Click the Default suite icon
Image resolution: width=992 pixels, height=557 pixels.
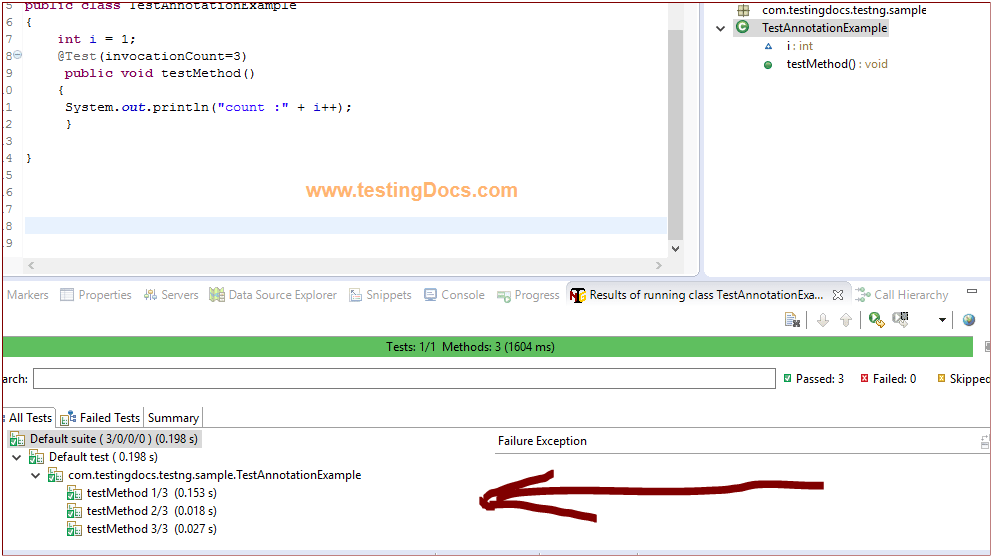pos(17,439)
